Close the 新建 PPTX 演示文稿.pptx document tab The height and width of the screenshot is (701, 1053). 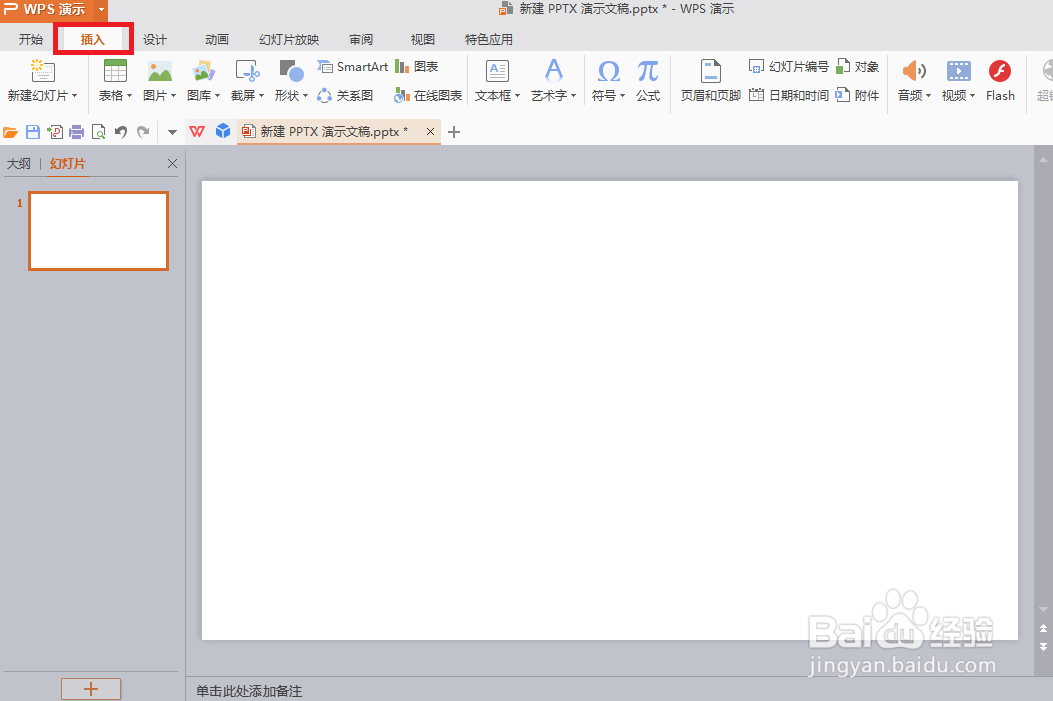coord(430,132)
